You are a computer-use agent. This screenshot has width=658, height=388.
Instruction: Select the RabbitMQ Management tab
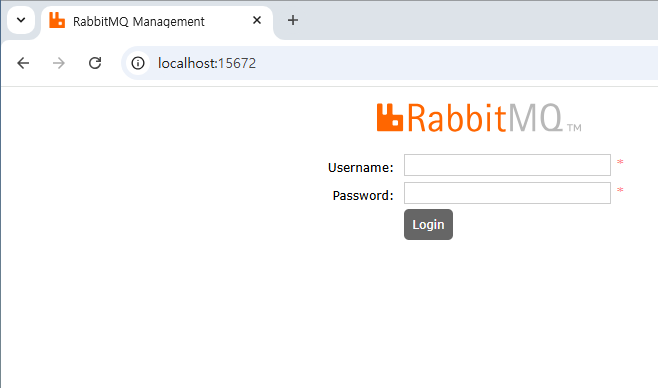click(x=157, y=22)
